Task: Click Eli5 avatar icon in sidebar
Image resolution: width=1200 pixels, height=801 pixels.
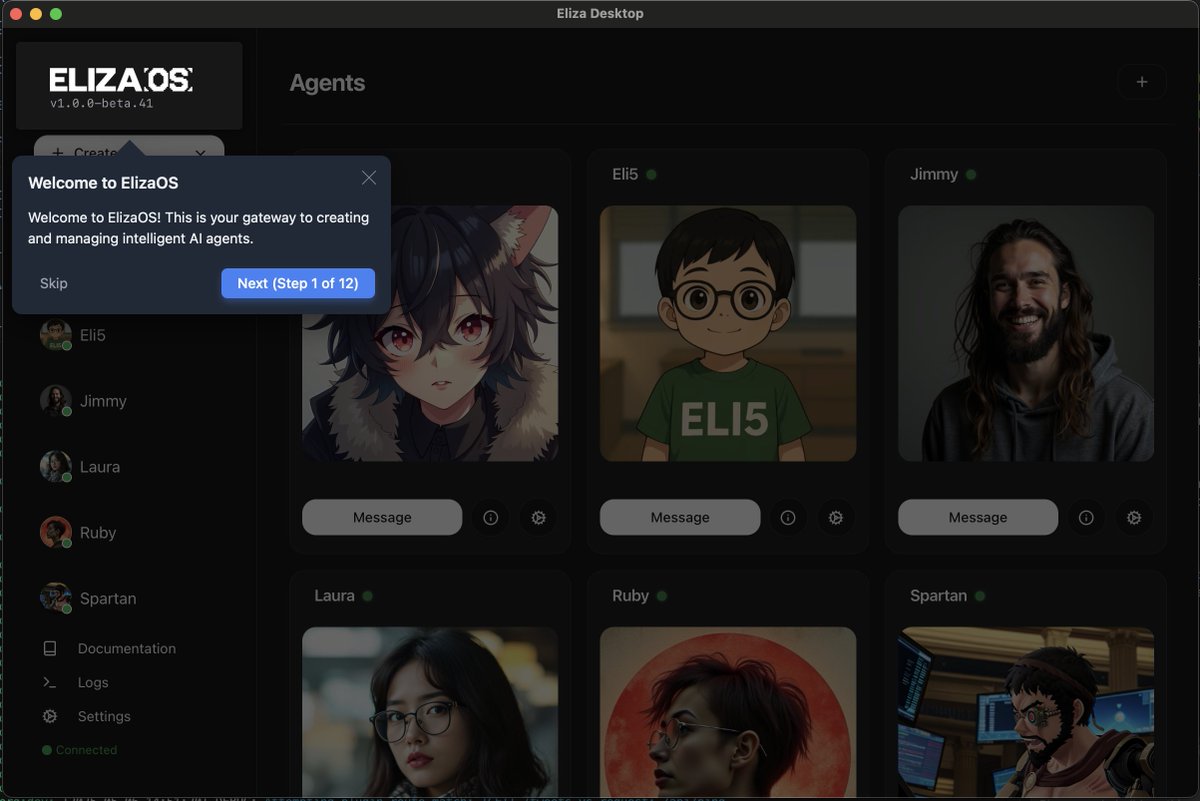Action: 55,335
